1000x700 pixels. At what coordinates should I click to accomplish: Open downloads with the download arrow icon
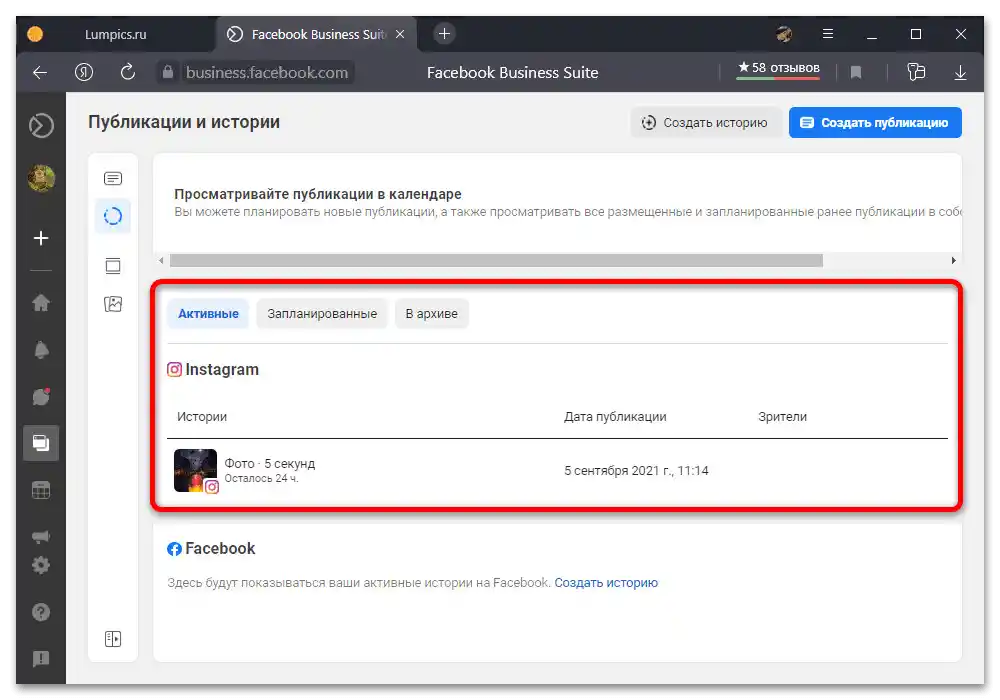coord(960,72)
